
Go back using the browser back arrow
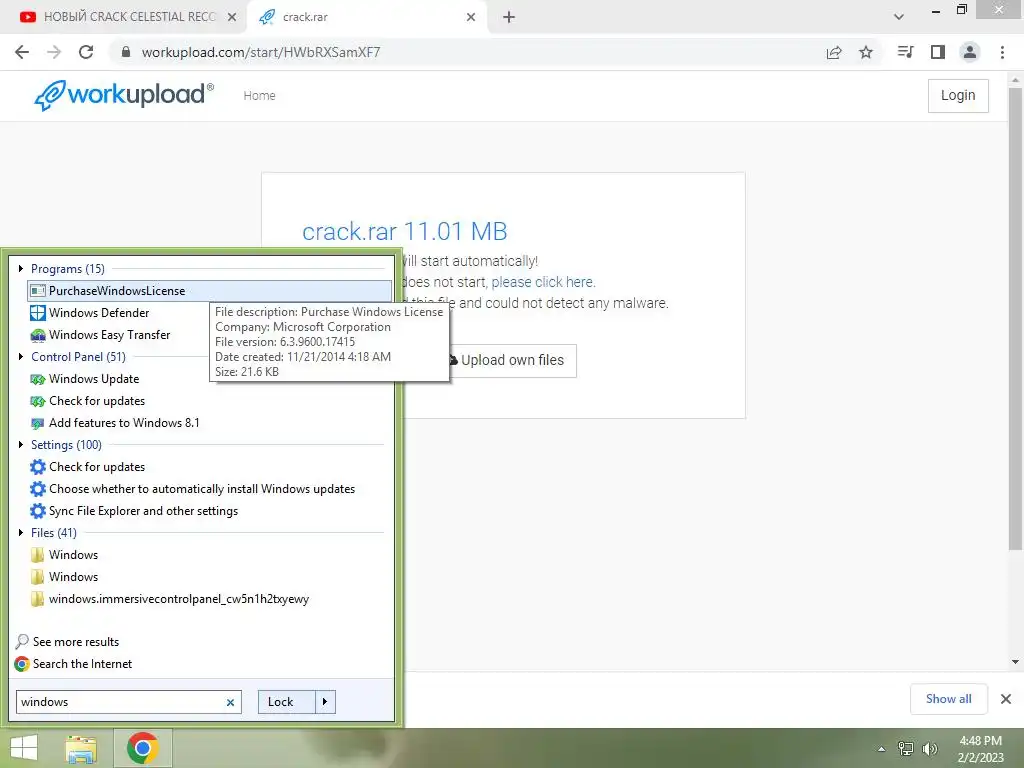coord(22,52)
